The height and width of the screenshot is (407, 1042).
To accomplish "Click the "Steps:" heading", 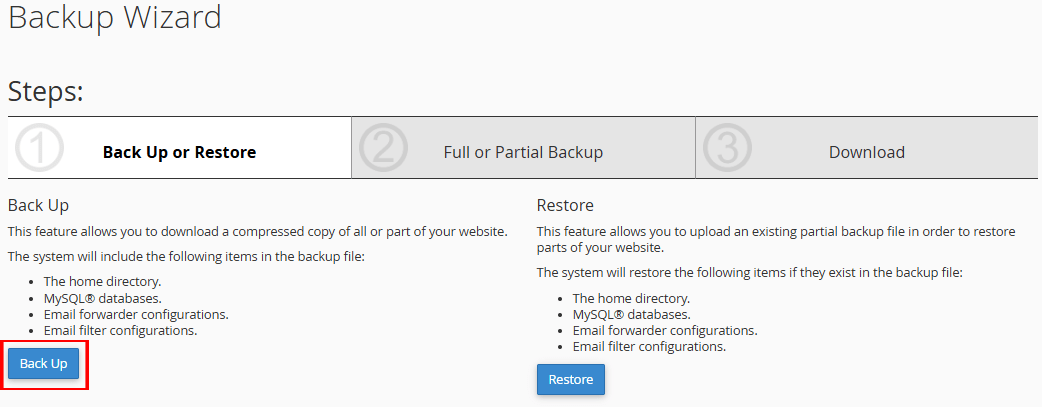I will pyautogui.click(x=46, y=92).
